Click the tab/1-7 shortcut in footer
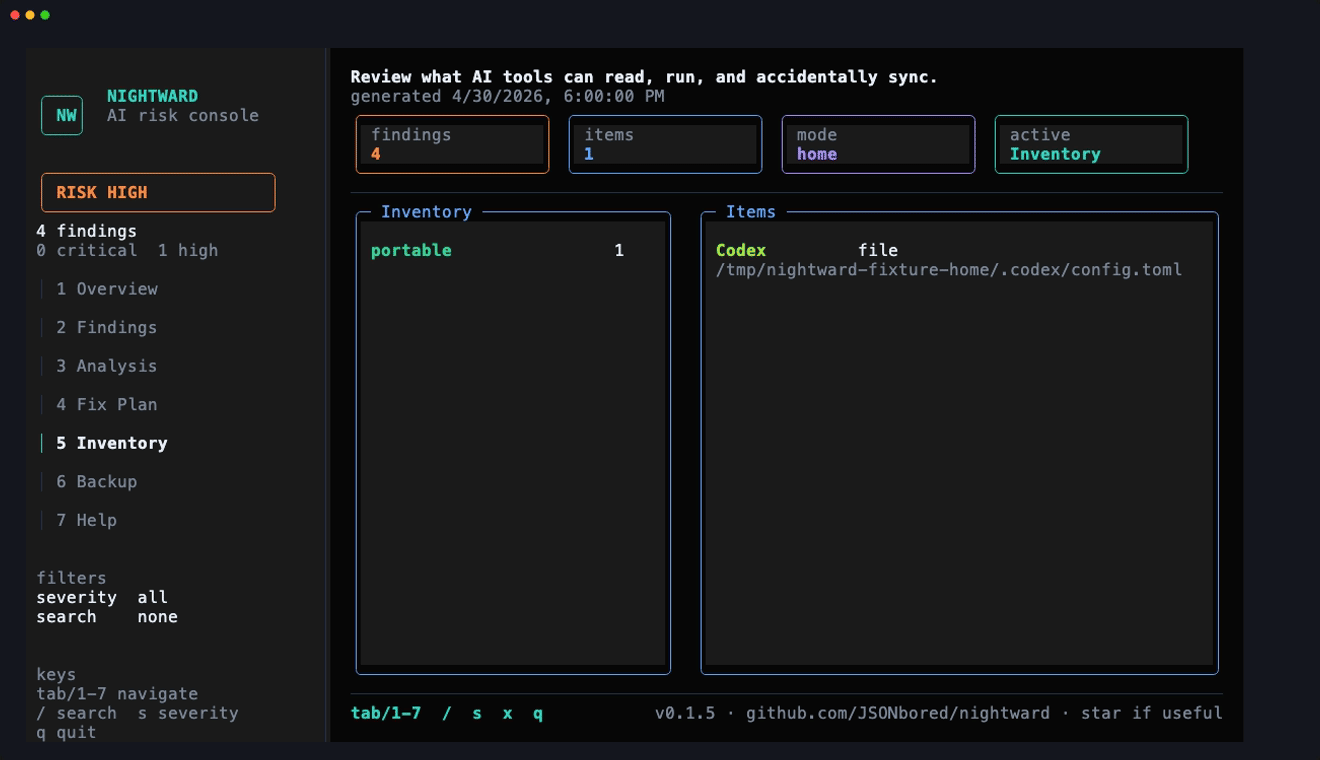This screenshot has width=1320, height=760. (x=386, y=713)
